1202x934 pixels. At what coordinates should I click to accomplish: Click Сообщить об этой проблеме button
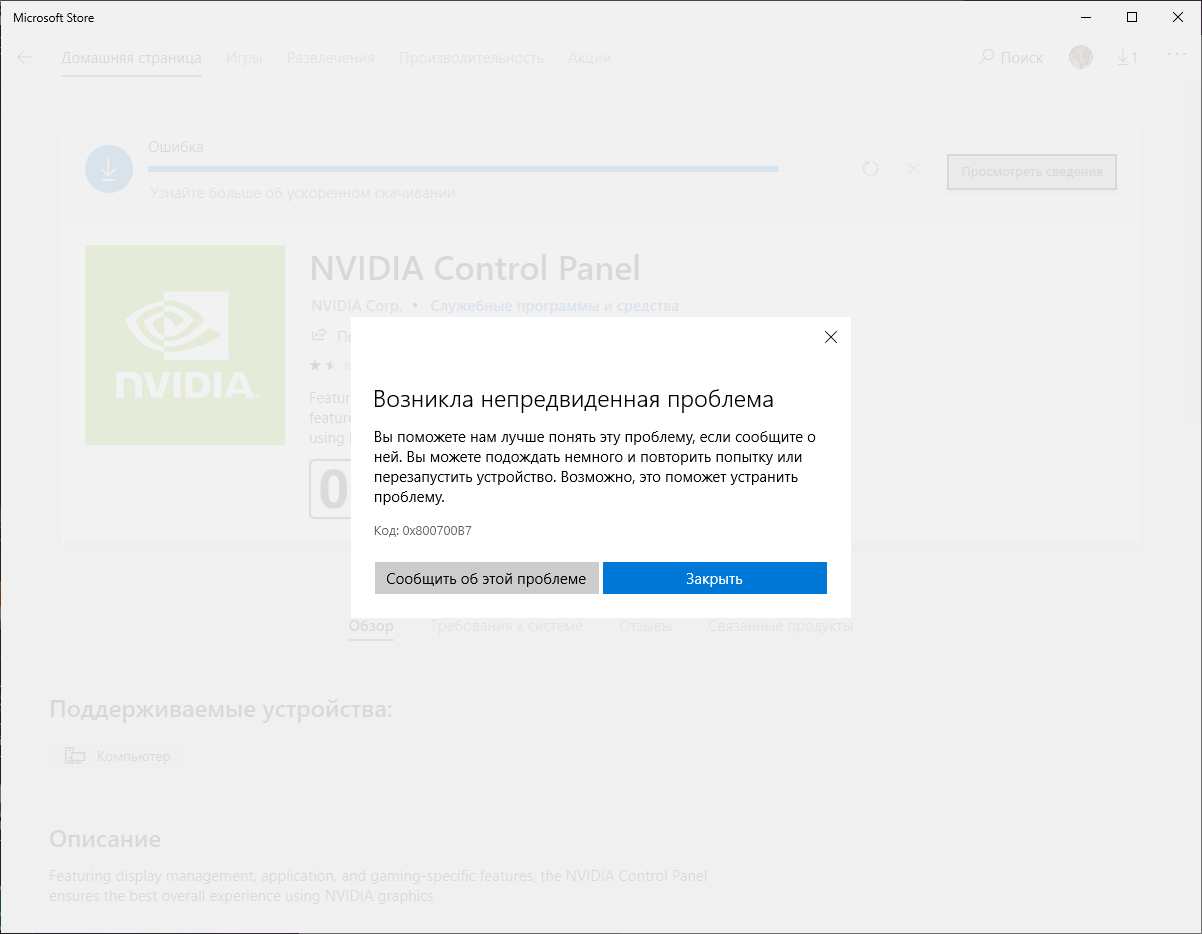(x=486, y=578)
